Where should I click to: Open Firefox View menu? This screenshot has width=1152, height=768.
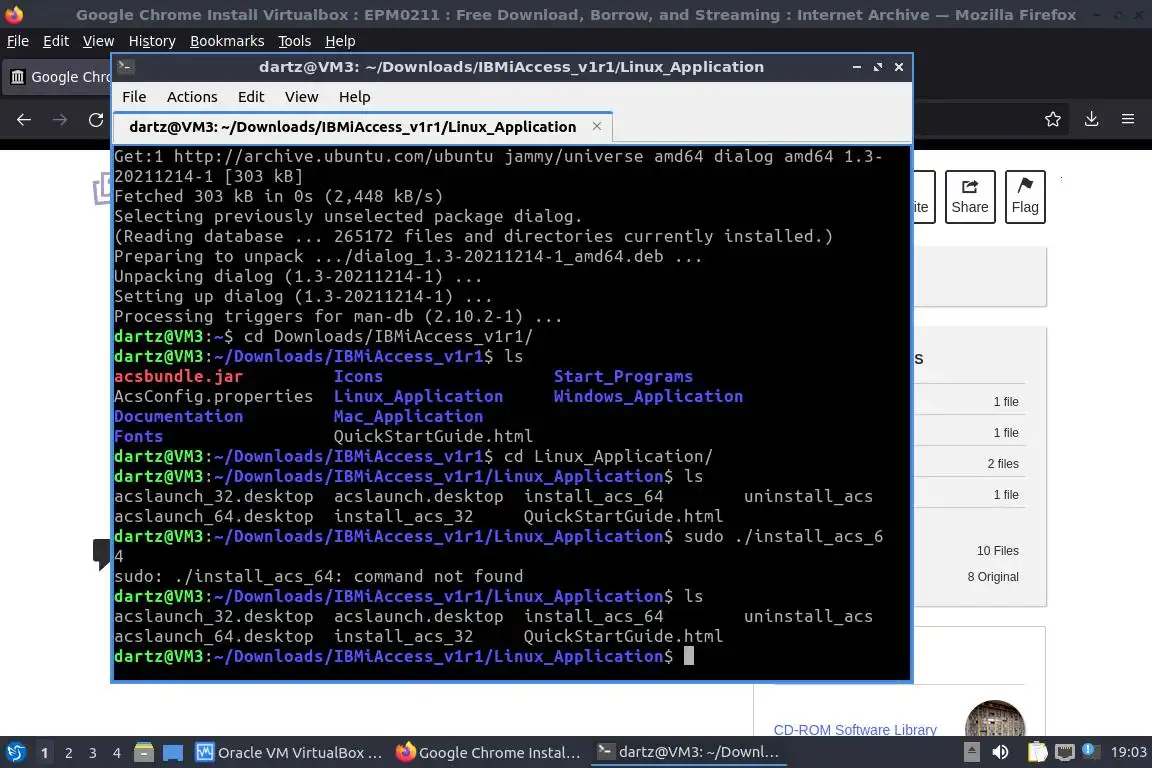98,41
